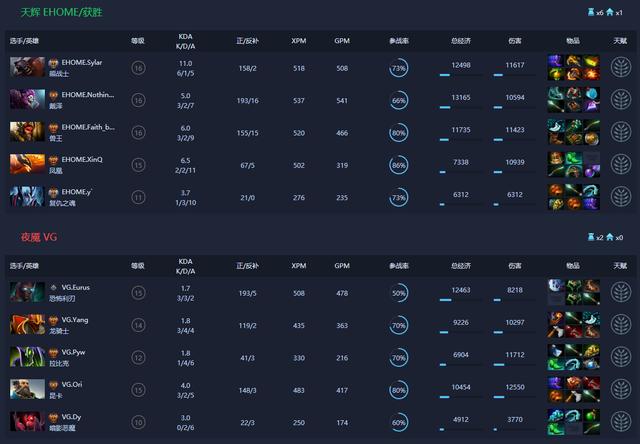The width and height of the screenshot is (640, 444).
Task: Click the small team icon beside VG.Eurus
Action: (x=53, y=288)
